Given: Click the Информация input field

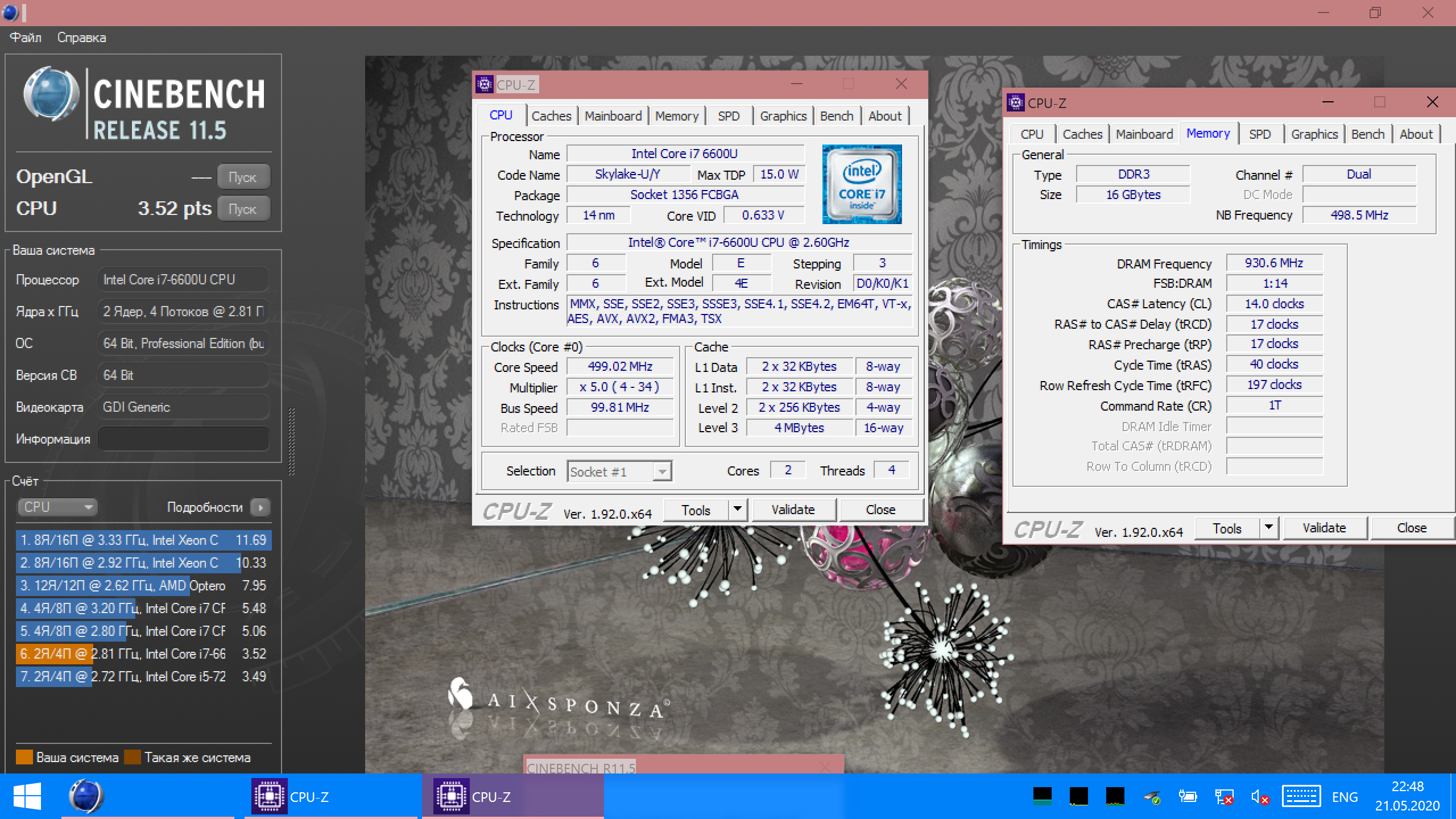Looking at the screenshot, I should pyautogui.click(x=183, y=439).
